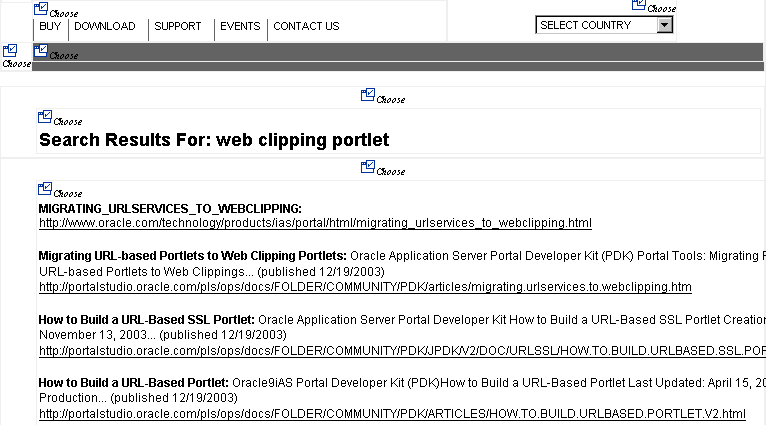Image resolution: width=766 pixels, height=425 pixels.
Task: Click Choose icon directly above Search Results title
Action: (45, 117)
